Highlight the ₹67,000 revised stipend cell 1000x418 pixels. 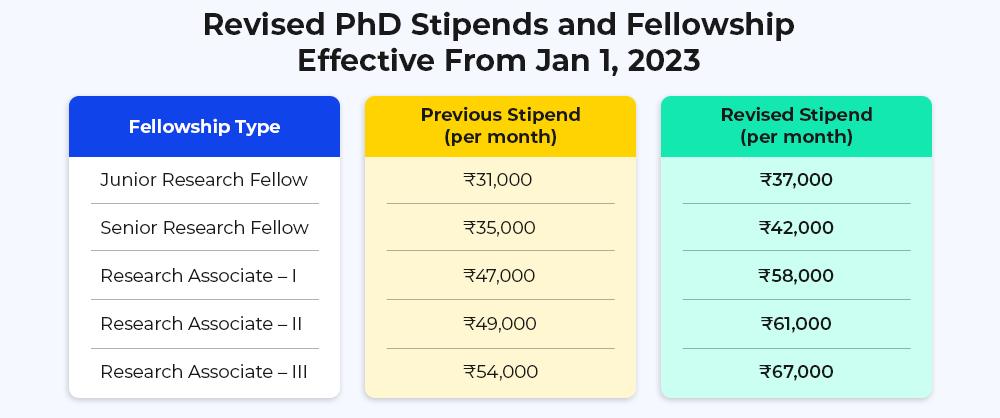tap(796, 372)
